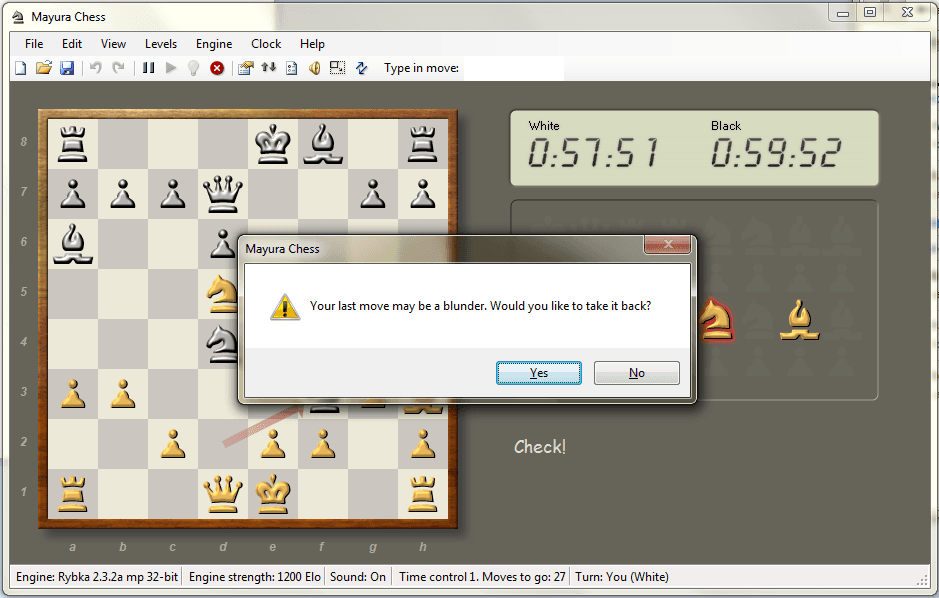This screenshot has height=598, width=939.
Task: Select the white pawn on b3
Action: tap(123, 394)
